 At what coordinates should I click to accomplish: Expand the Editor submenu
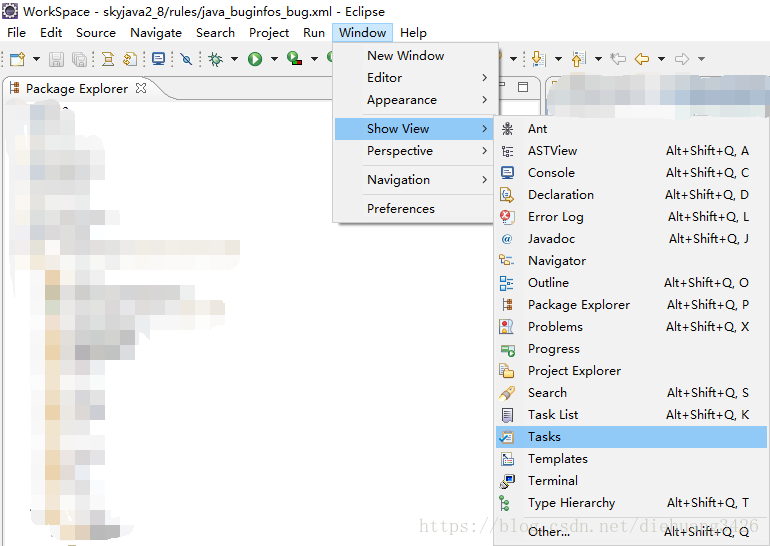[413, 78]
